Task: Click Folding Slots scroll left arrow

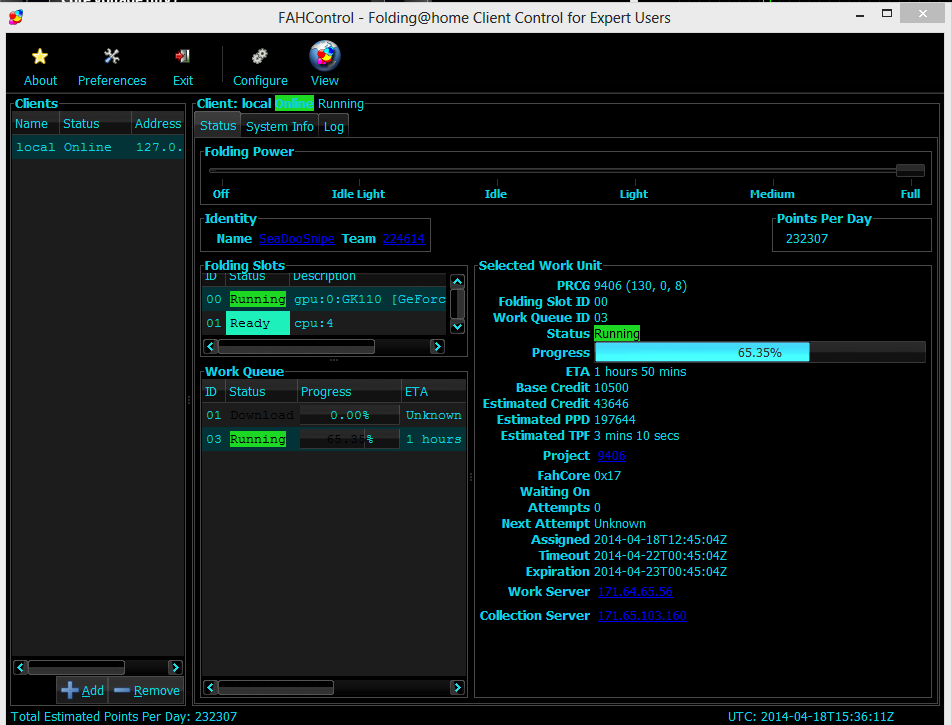Action: click(210, 346)
